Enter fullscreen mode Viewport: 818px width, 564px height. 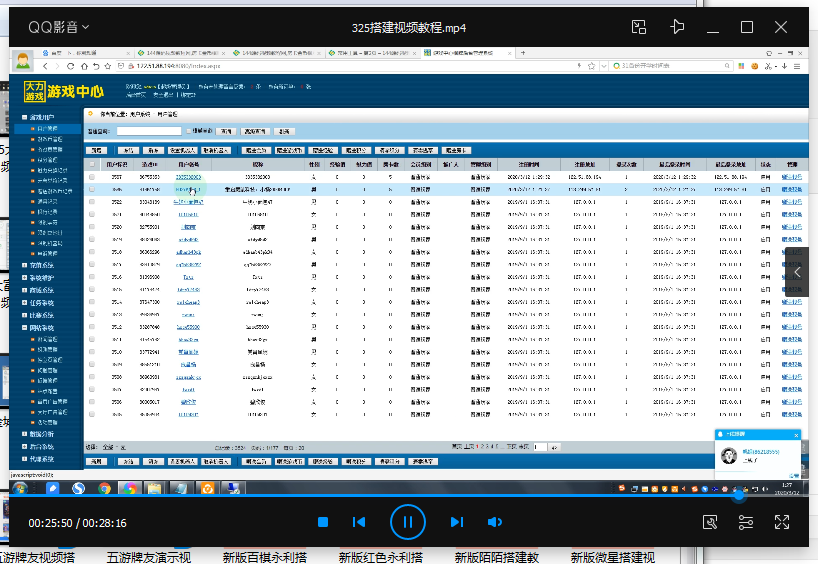coord(782,522)
